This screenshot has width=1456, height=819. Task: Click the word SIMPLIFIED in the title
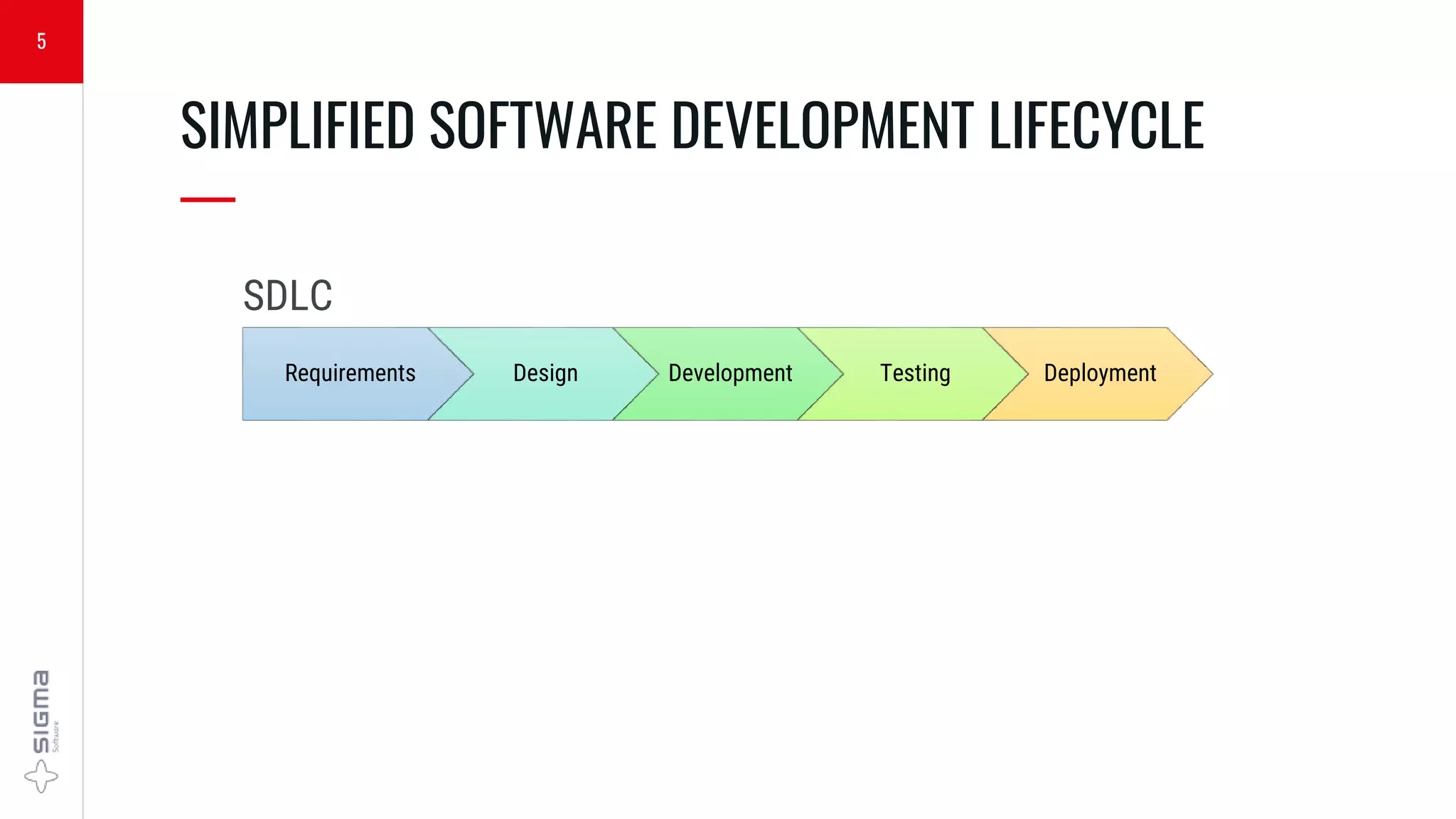[297, 126]
